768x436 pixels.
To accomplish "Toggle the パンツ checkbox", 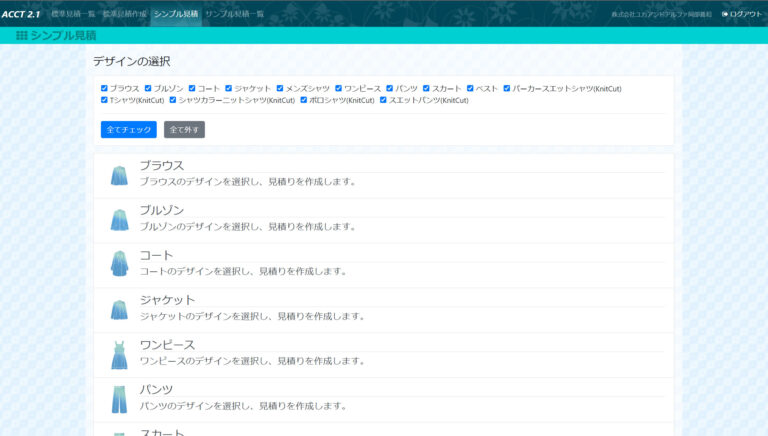I will click(x=389, y=88).
